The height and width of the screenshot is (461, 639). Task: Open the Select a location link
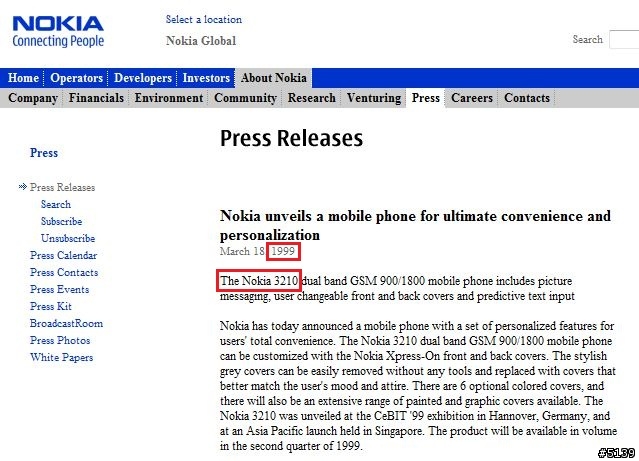point(203,20)
